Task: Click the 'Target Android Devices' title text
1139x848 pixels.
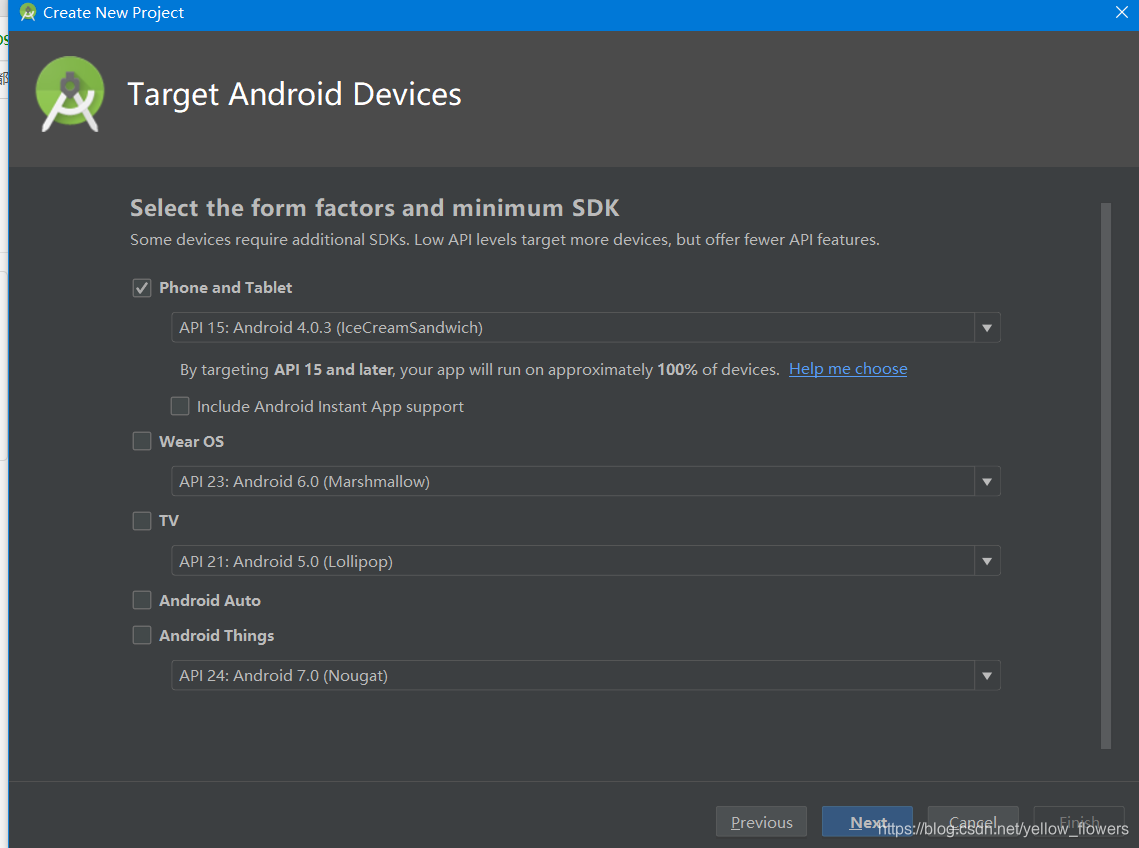Action: [294, 94]
